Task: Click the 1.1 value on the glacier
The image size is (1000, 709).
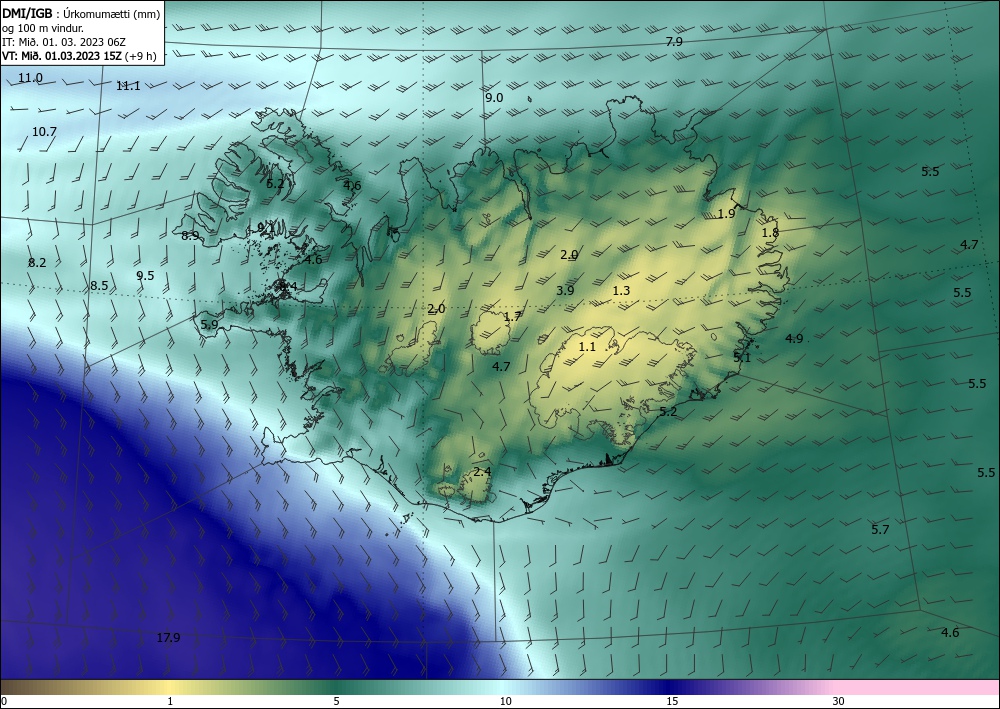Action: (x=587, y=347)
